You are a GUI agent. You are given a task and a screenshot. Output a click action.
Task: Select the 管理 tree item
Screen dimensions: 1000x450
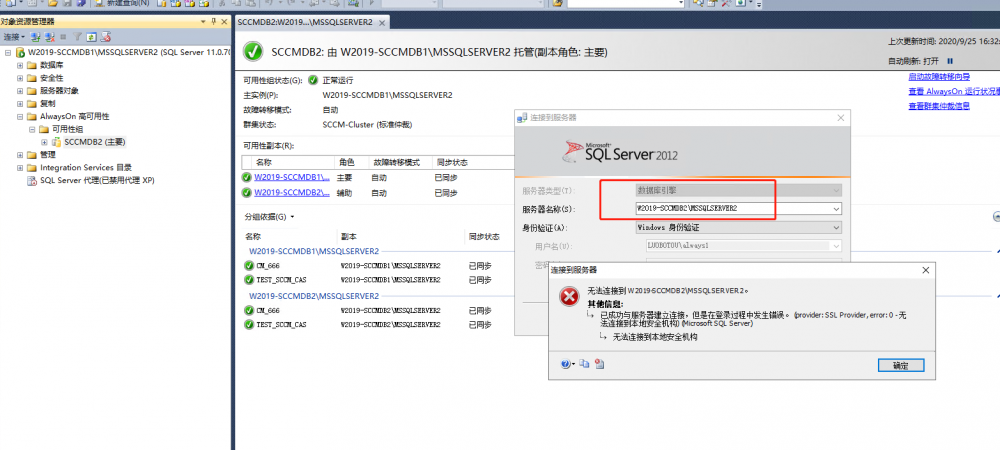pos(48,155)
